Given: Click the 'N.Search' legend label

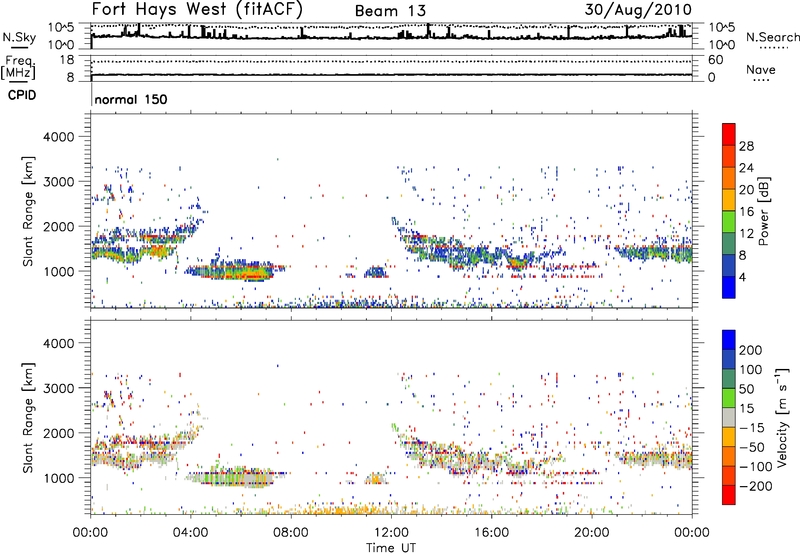Looking at the screenshot, I should [772, 37].
